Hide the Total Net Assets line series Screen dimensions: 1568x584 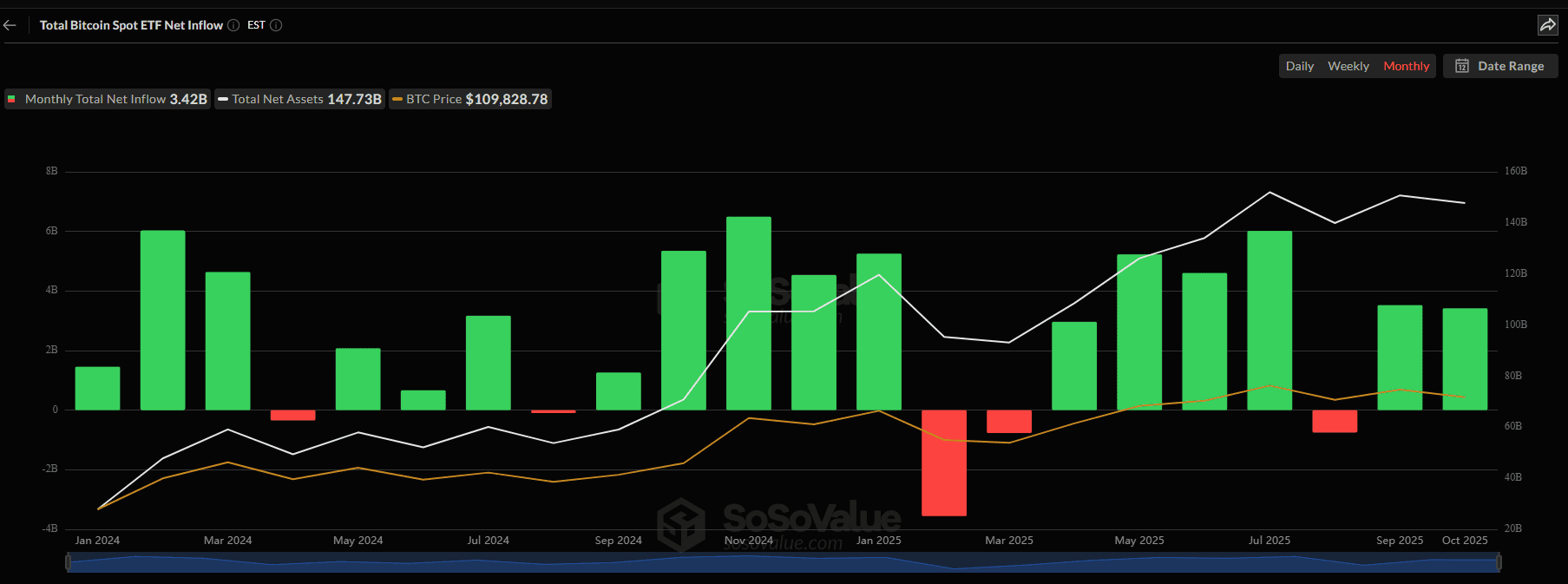[x=299, y=99]
